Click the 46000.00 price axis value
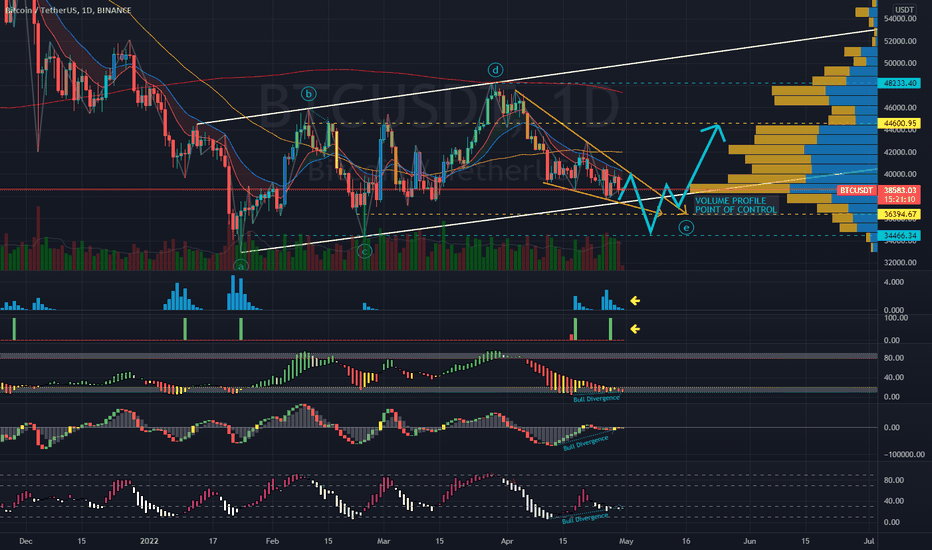 pyautogui.click(x=900, y=108)
